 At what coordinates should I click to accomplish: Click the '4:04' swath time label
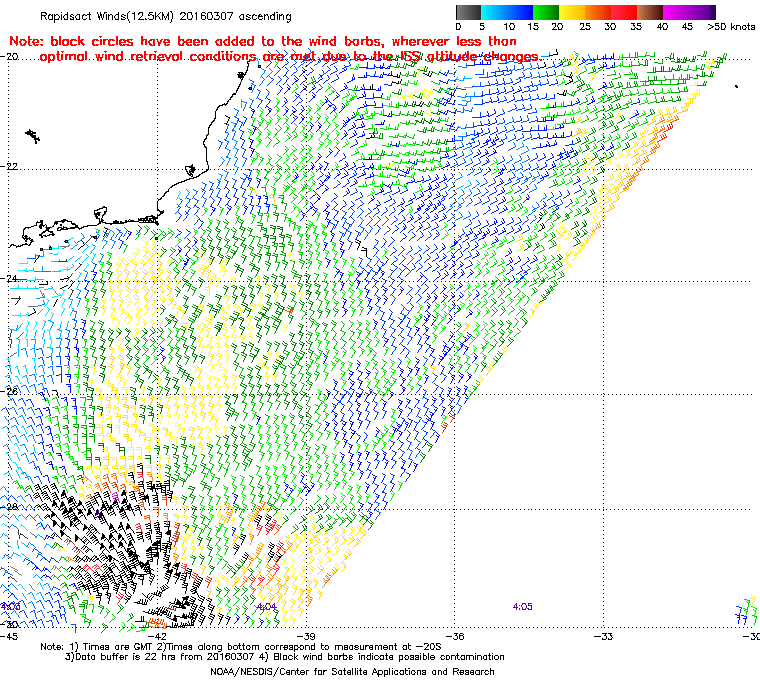(x=267, y=607)
